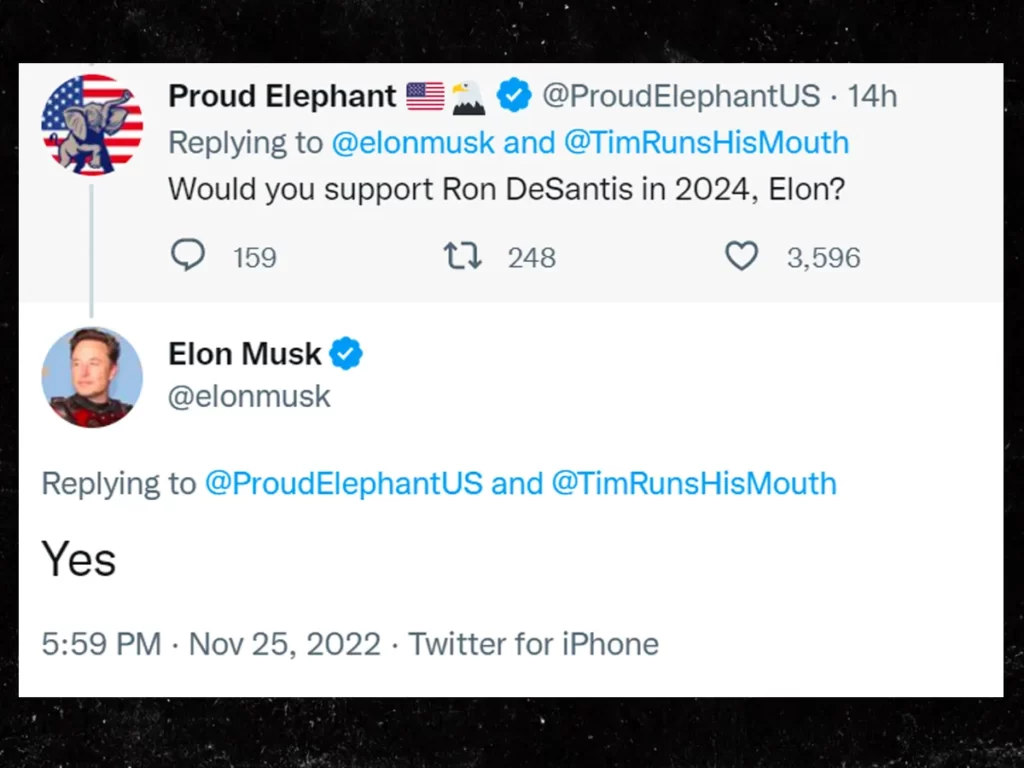
Task: Click Elon Musk's blue verified badge
Action: coord(346,354)
